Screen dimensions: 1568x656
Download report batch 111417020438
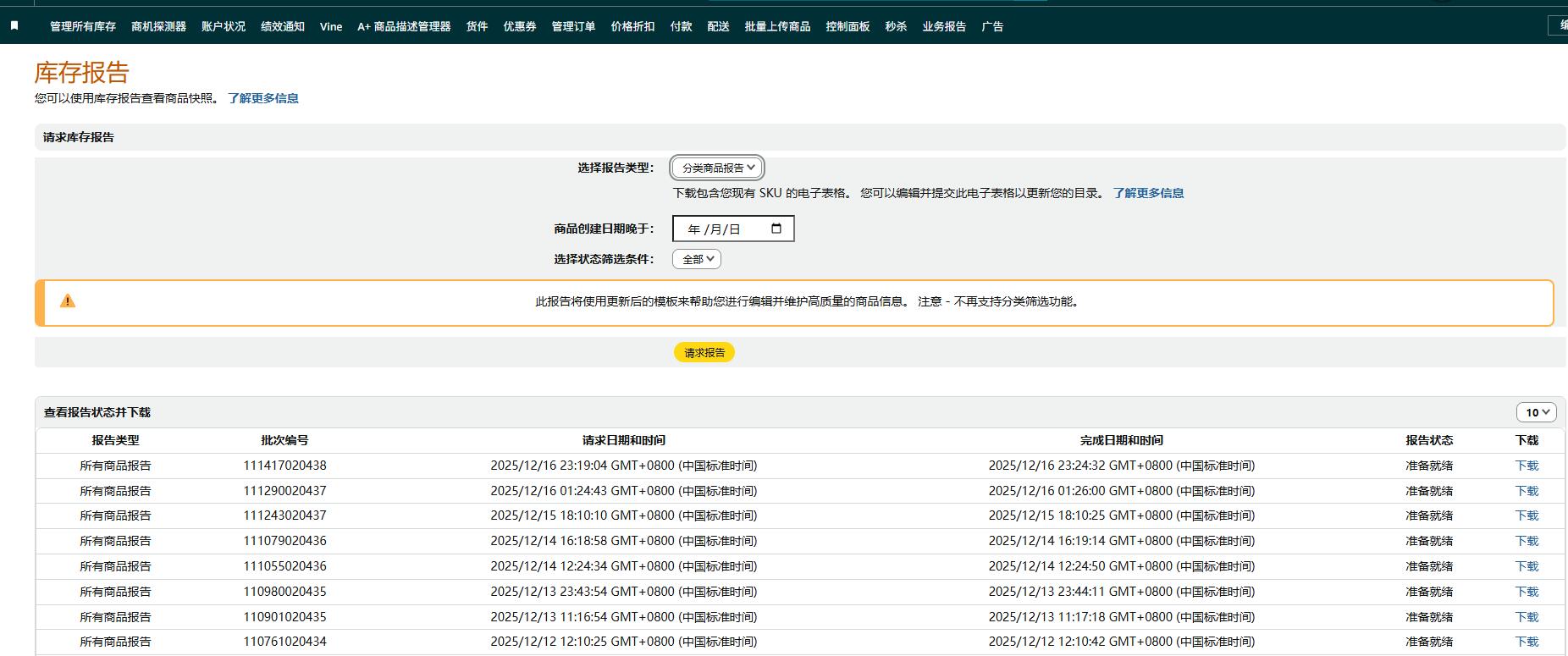point(1527,466)
